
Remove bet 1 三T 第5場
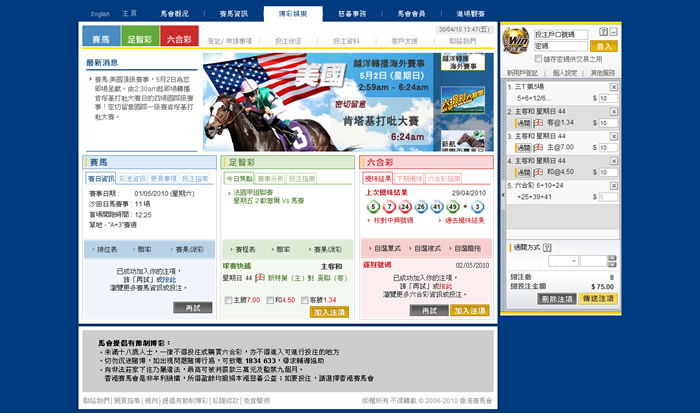614,87
